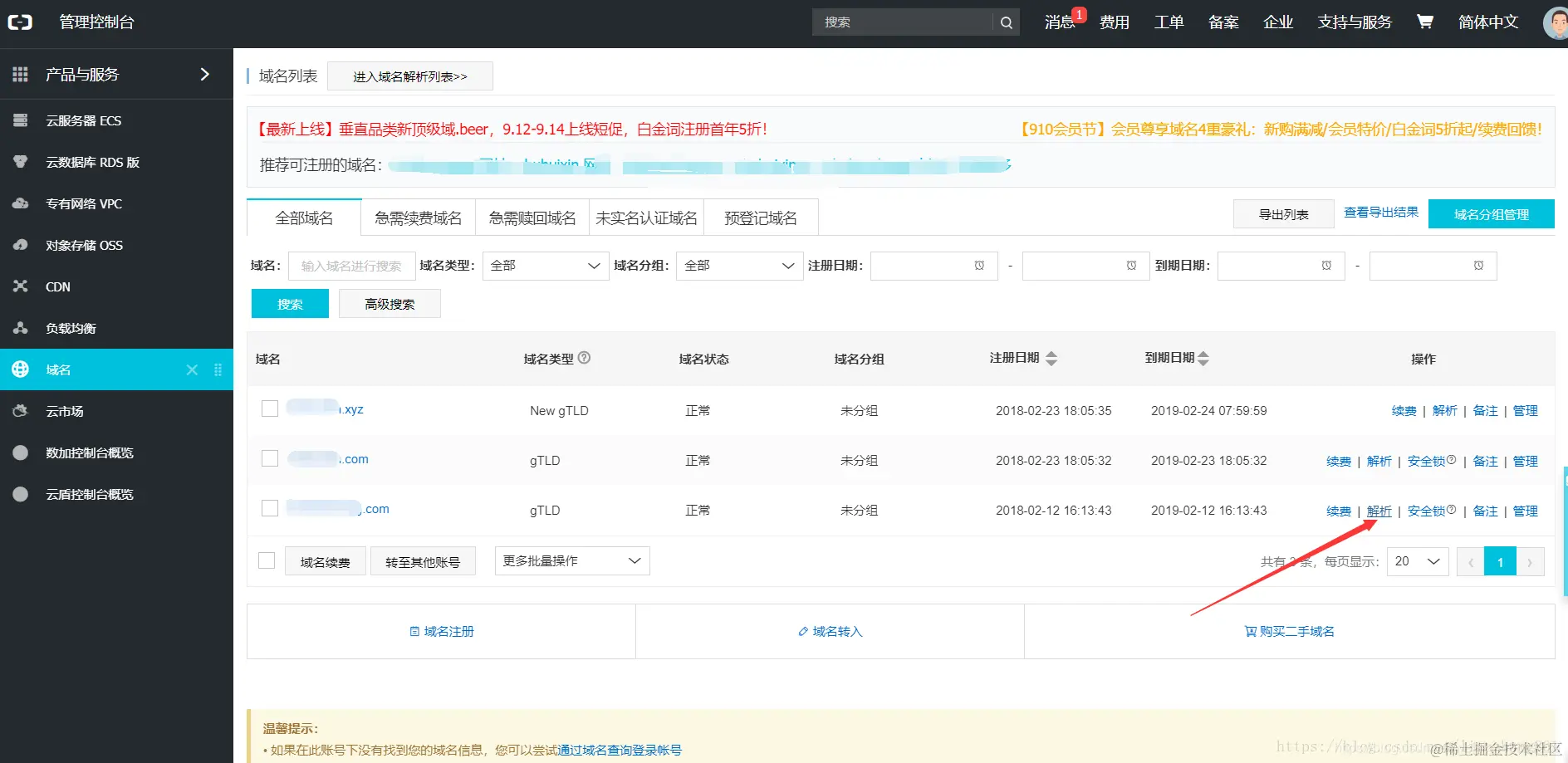1568x763 pixels.
Task: Click the magnifier icon to search
Action: point(1006,22)
